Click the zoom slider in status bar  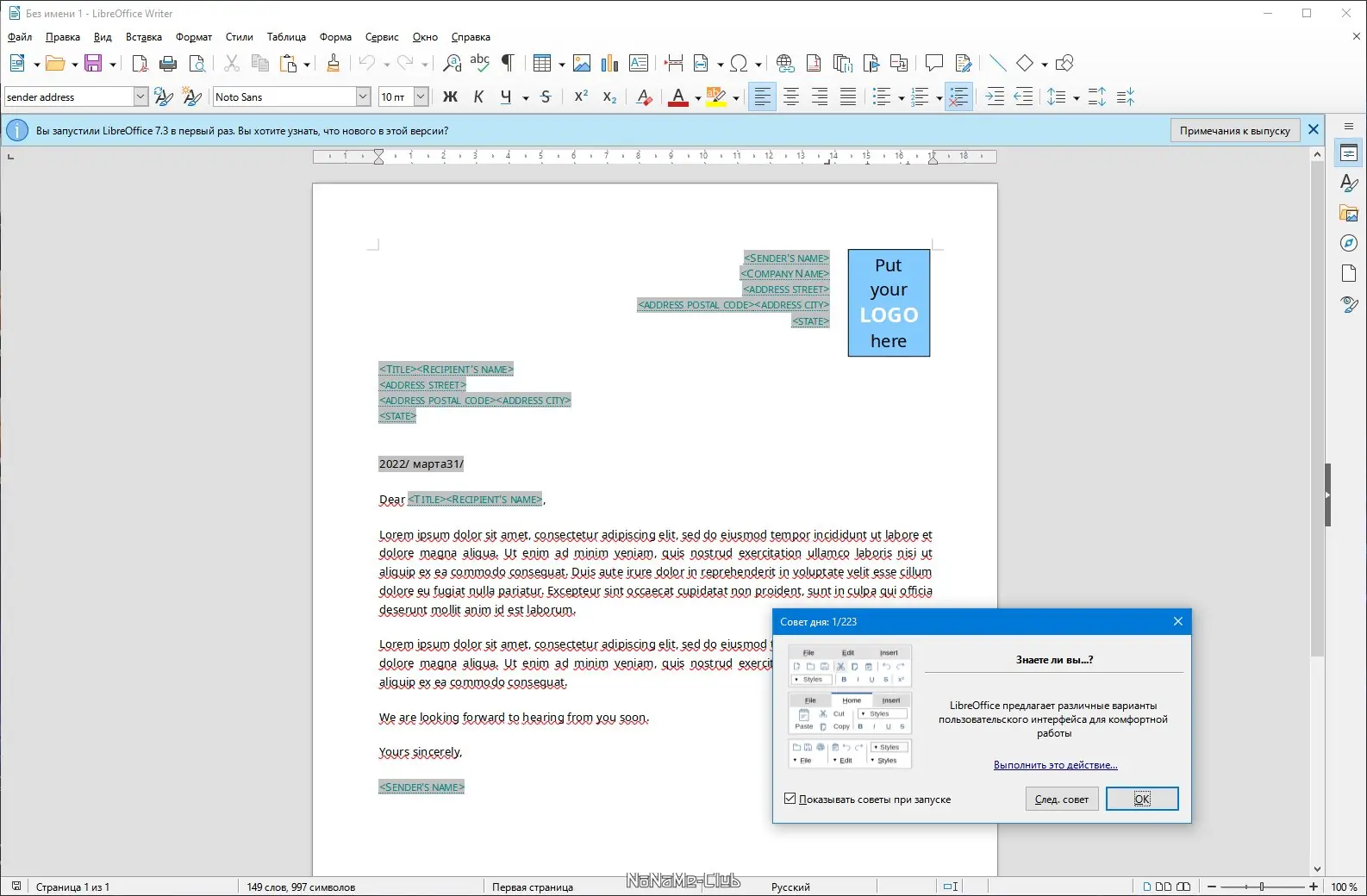1263,887
